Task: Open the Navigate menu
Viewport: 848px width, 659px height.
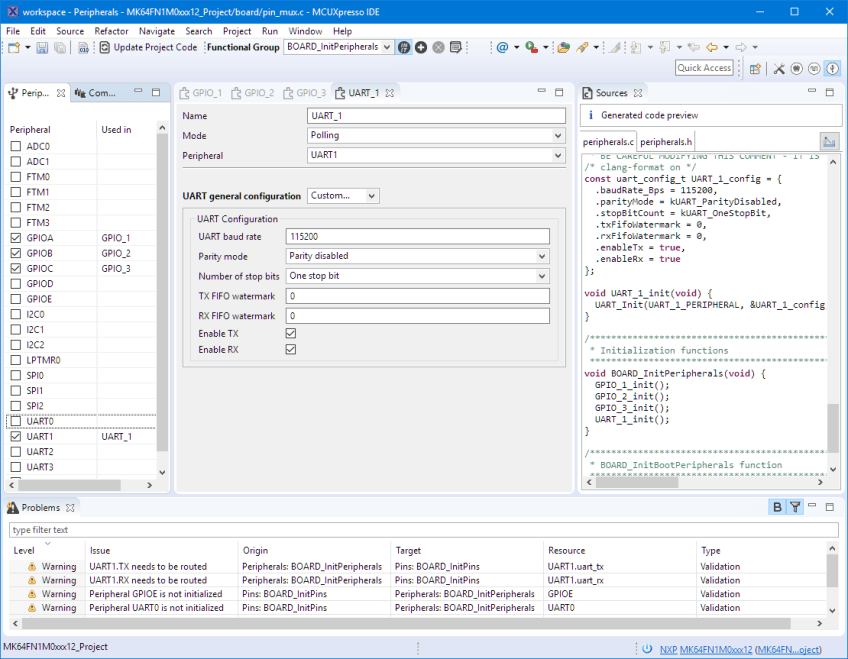Action: (156, 31)
